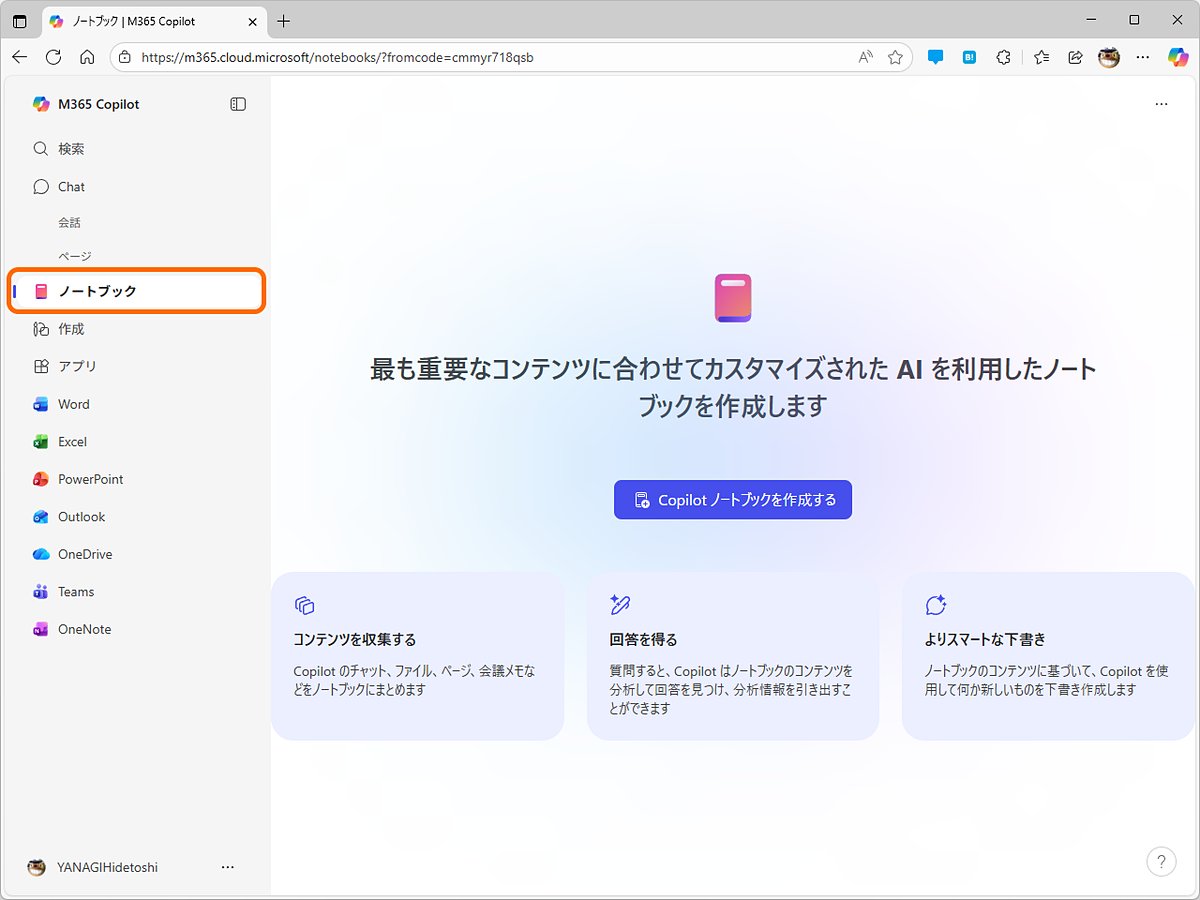Open the help question mark button
This screenshot has width=1200, height=900.
tap(1161, 862)
